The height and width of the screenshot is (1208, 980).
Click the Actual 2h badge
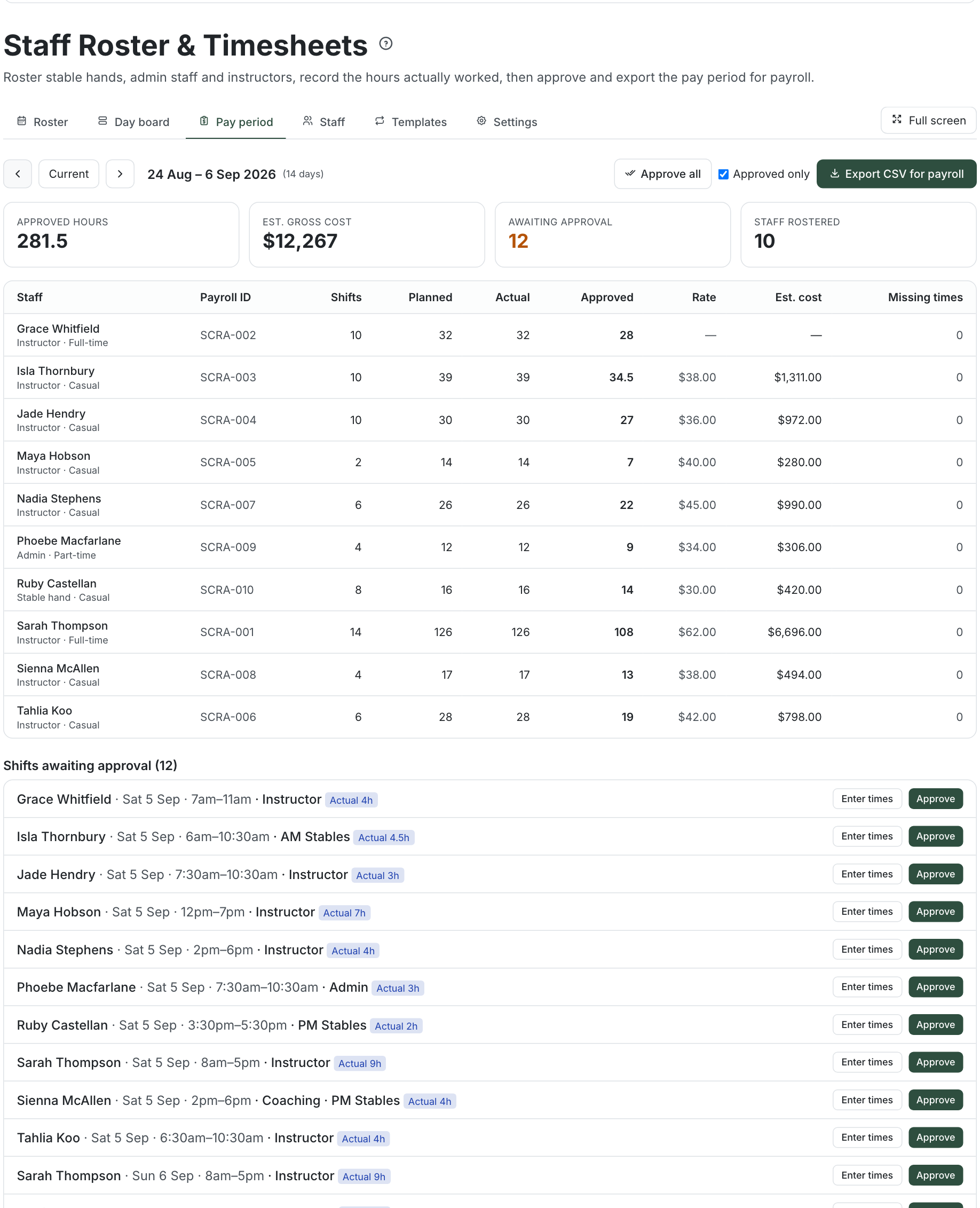click(x=396, y=1025)
